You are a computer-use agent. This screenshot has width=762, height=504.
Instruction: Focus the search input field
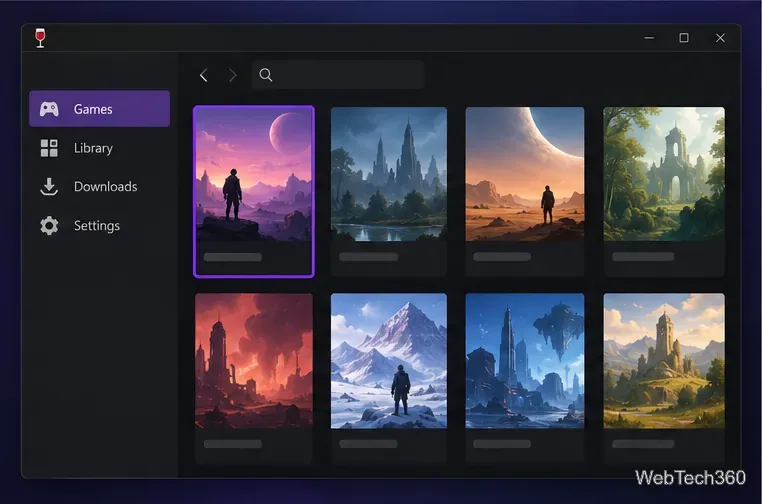pyautogui.click(x=338, y=75)
